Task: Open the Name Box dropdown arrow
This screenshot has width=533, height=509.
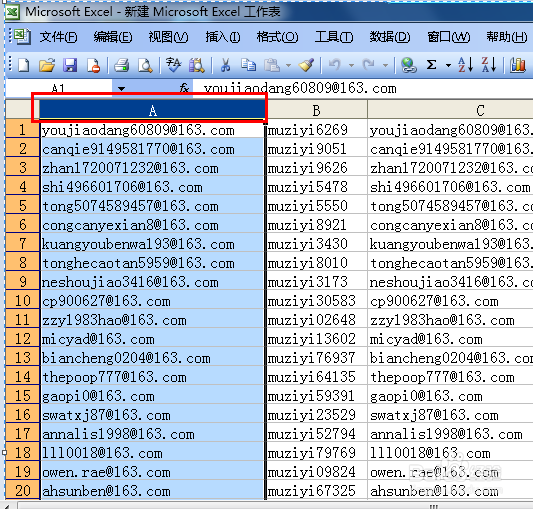Action: tap(121, 89)
